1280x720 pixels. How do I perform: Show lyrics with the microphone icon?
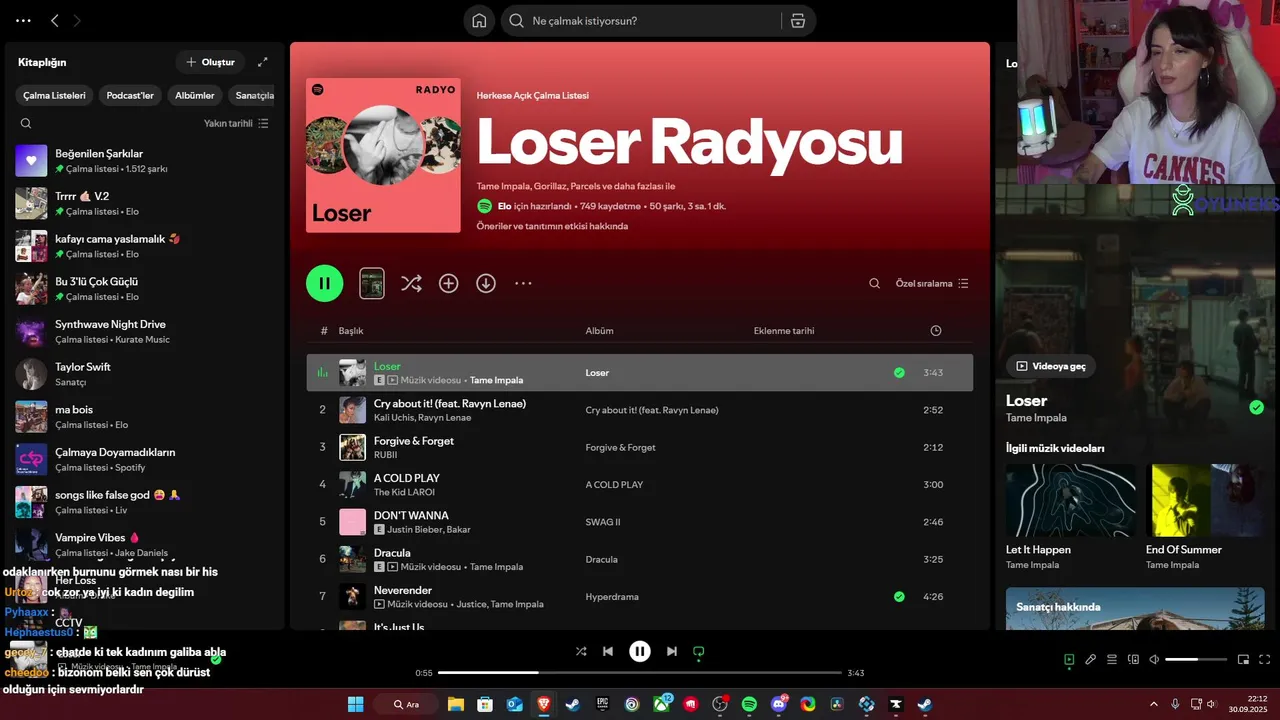point(1091,659)
